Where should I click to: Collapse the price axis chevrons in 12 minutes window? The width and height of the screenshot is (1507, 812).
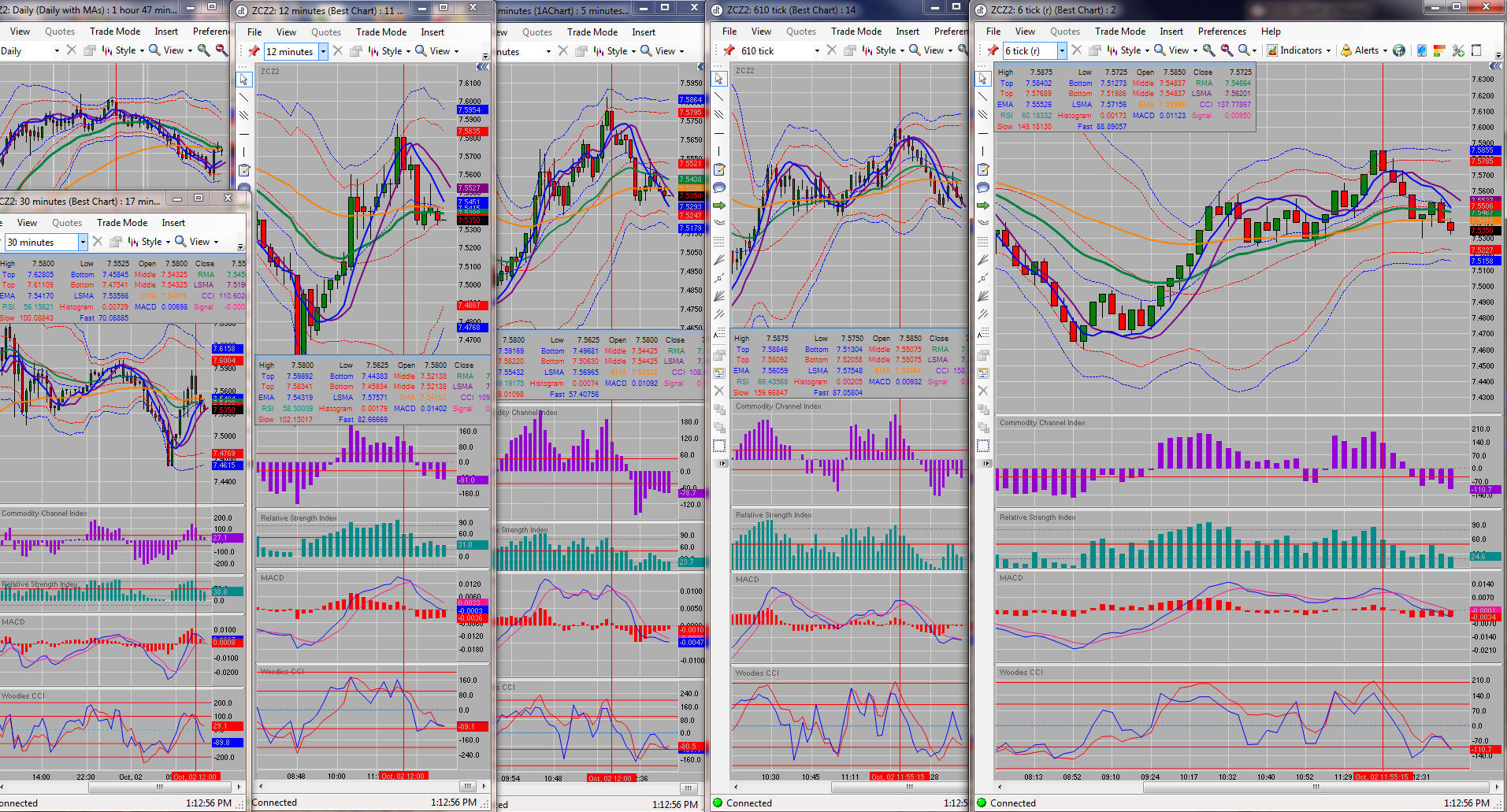tap(482, 67)
